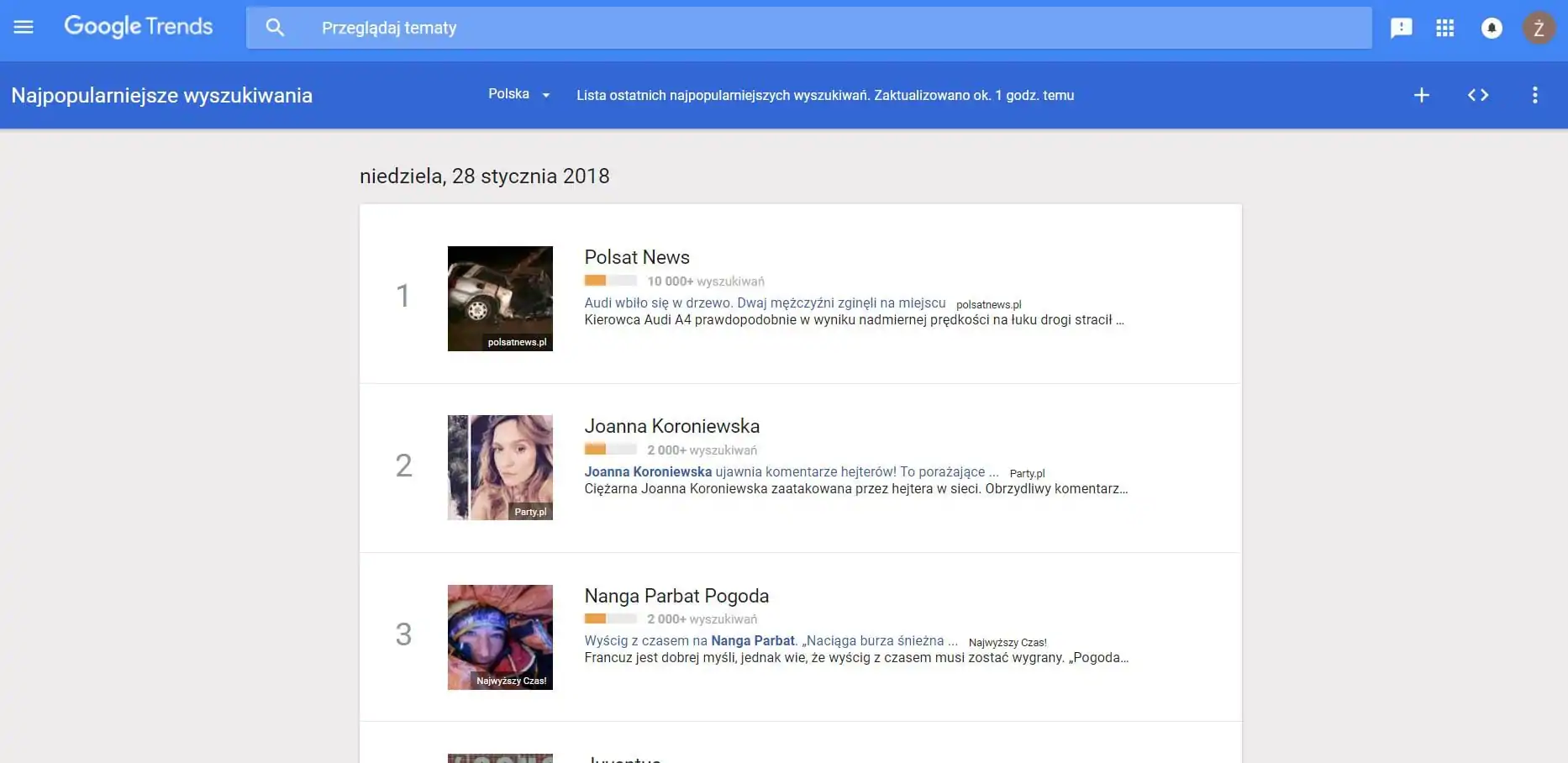Open the Nanga Parbat Najwyższy Czas thumbnail
The width and height of the screenshot is (1568, 763).
click(500, 637)
